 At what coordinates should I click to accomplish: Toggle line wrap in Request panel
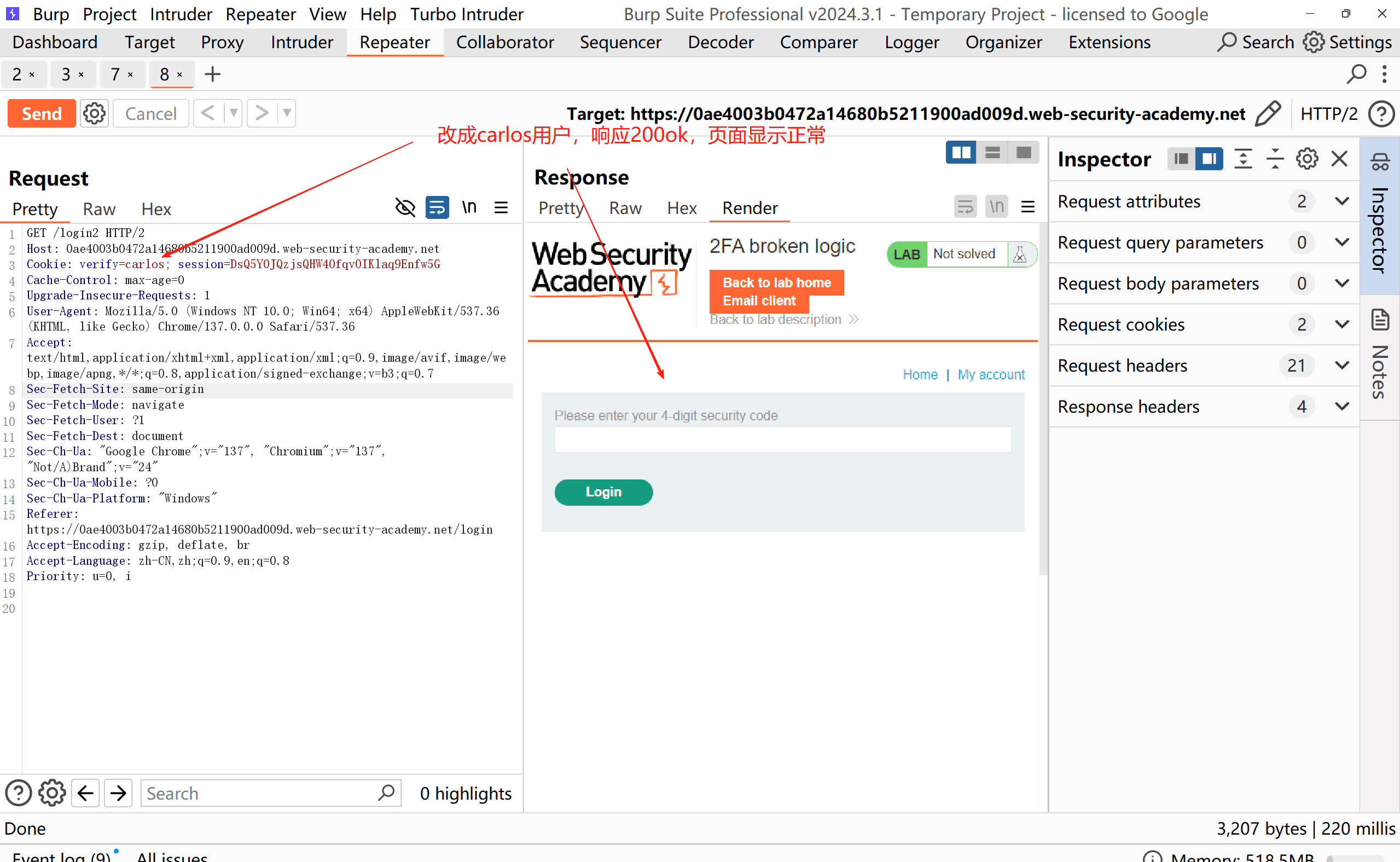point(437,207)
